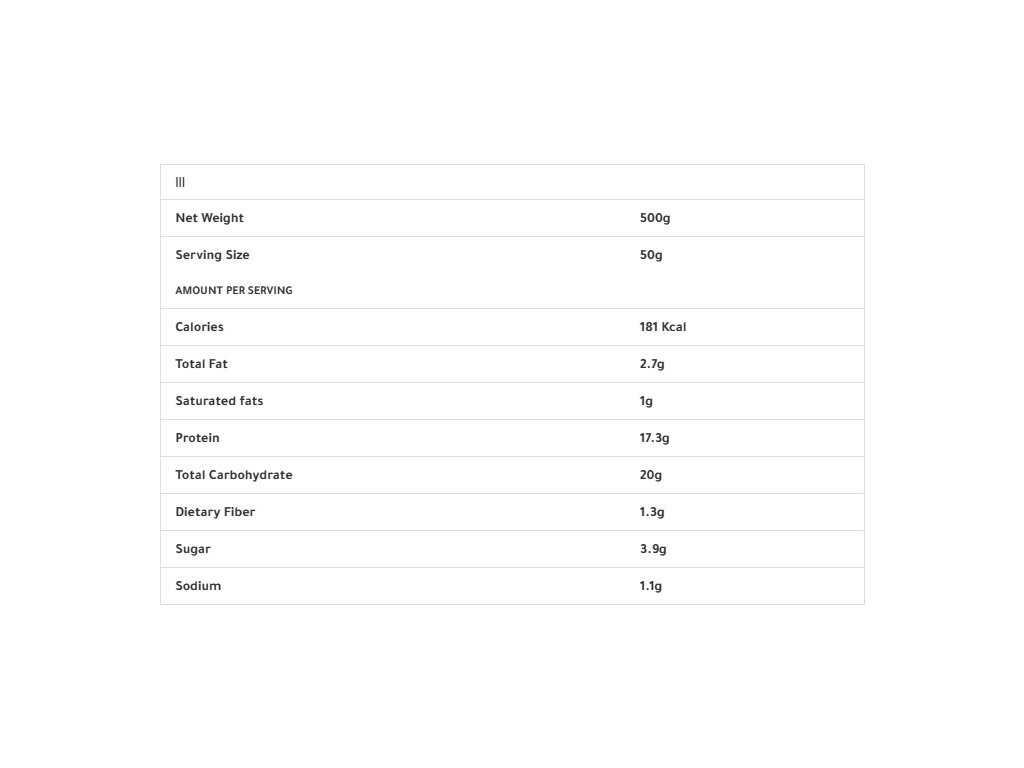Select the Sugar row label
This screenshot has width=1024, height=768.
(x=193, y=549)
